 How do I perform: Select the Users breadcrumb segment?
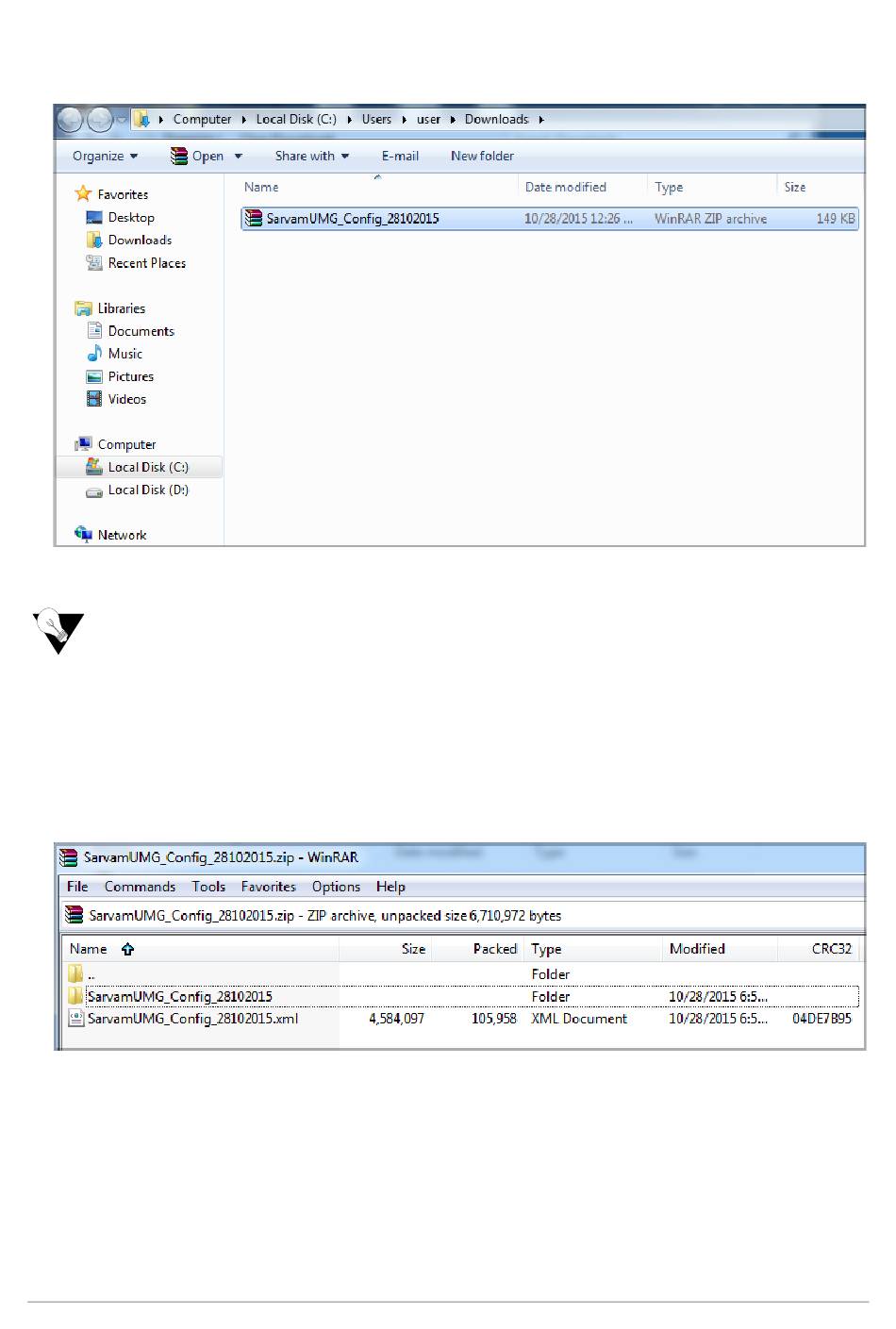tap(376, 119)
